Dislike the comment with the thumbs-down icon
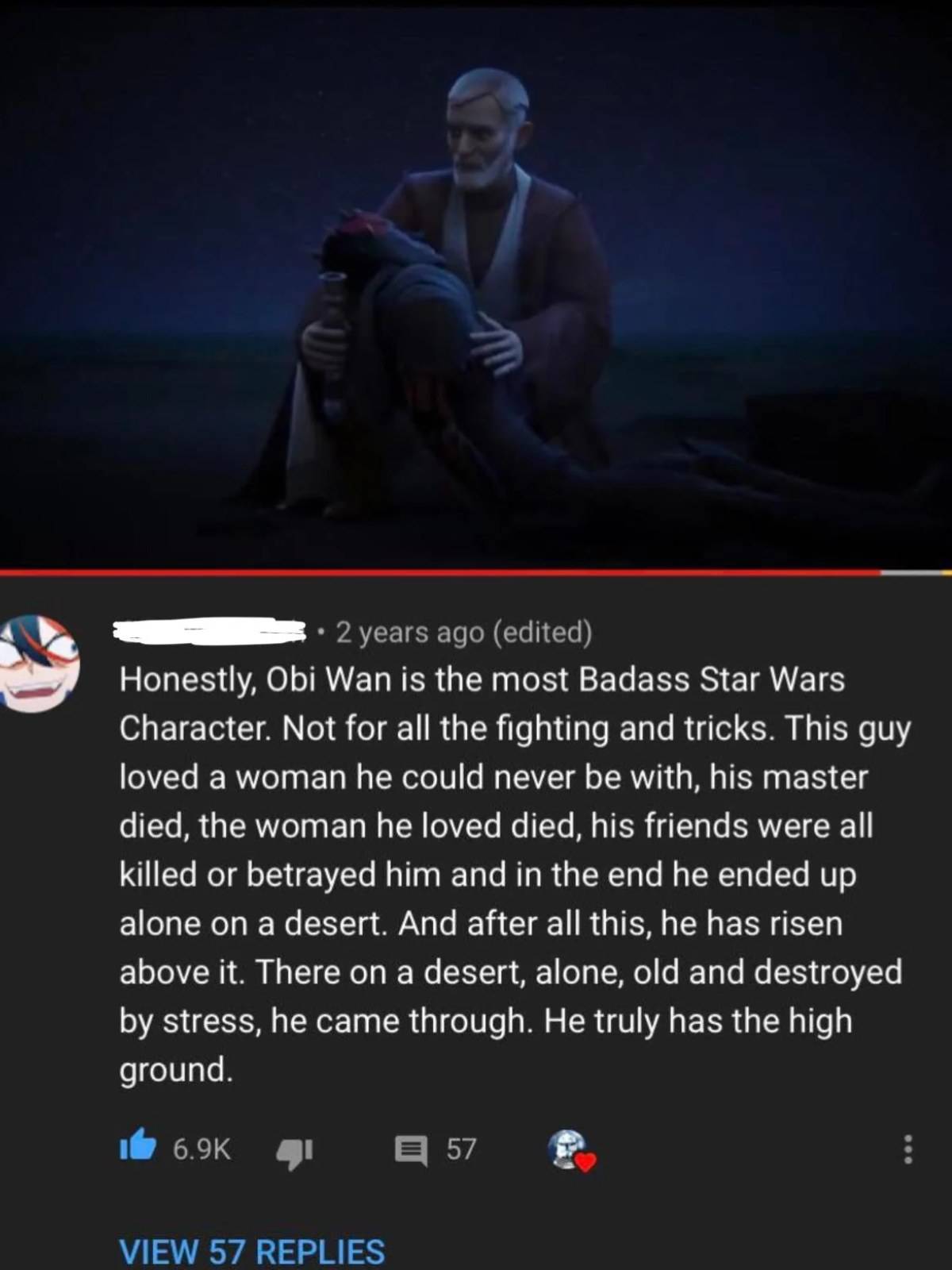 [294, 1151]
